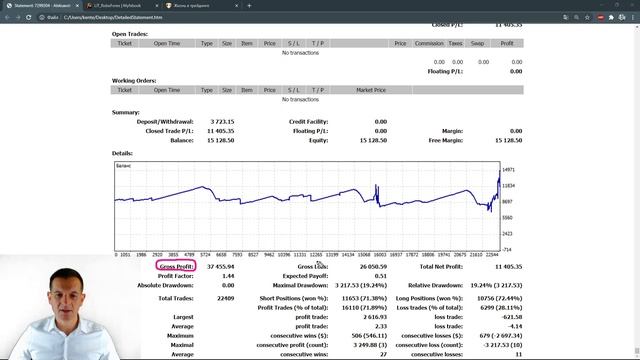Click the balance curve chart
This screenshot has height=360, width=640.
coord(307,206)
